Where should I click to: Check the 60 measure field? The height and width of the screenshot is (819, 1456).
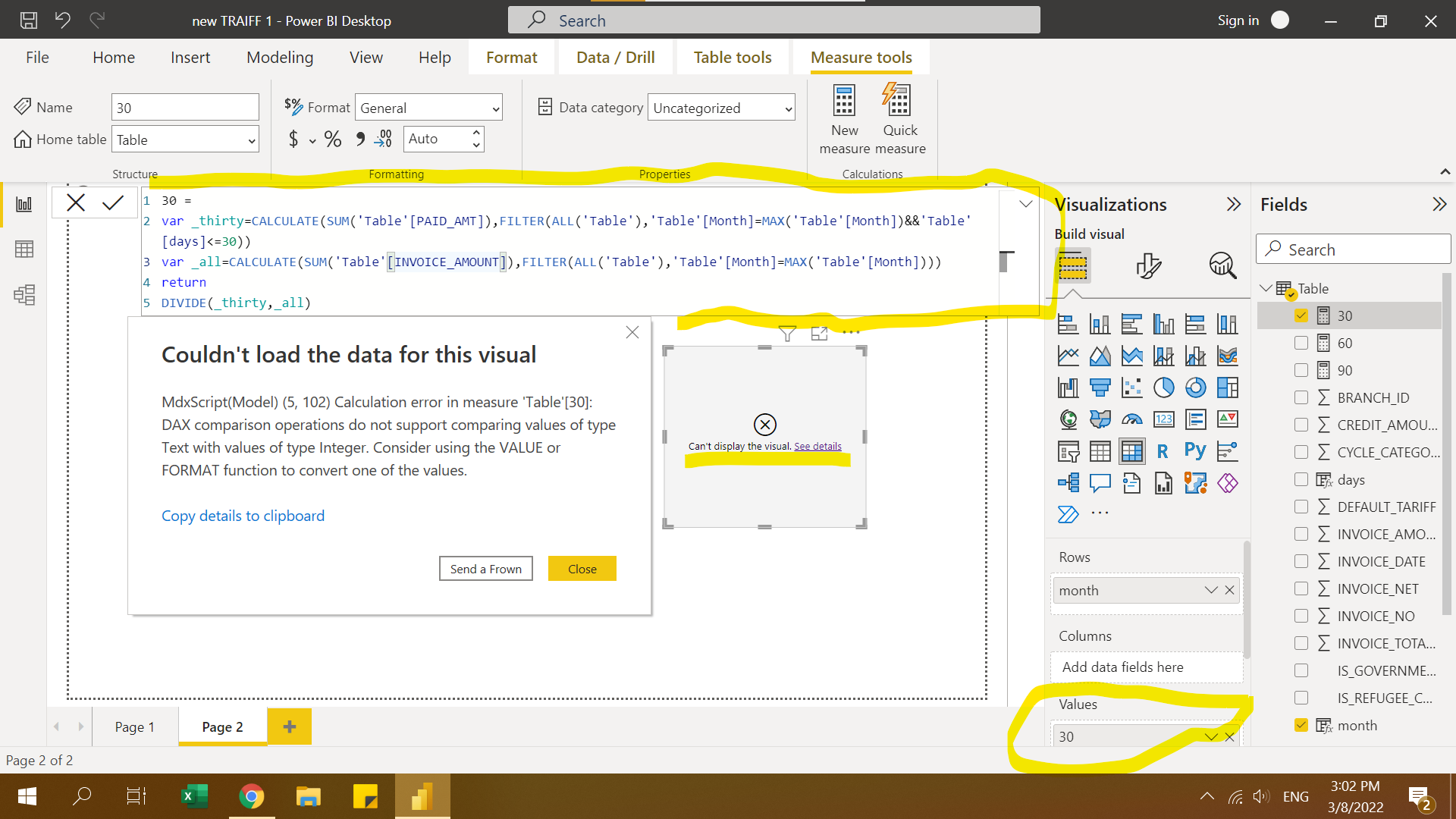coord(1301,343)
